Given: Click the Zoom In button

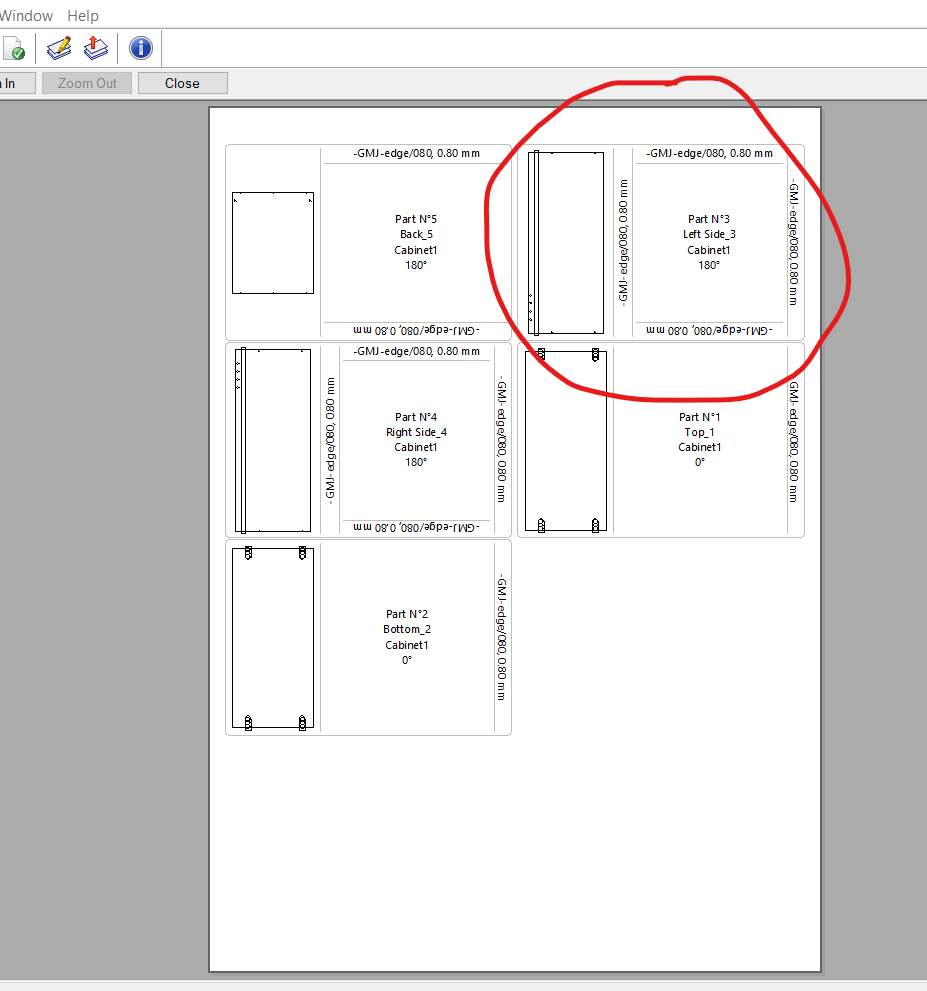Looking at the screenshot, I should (18, 83).
